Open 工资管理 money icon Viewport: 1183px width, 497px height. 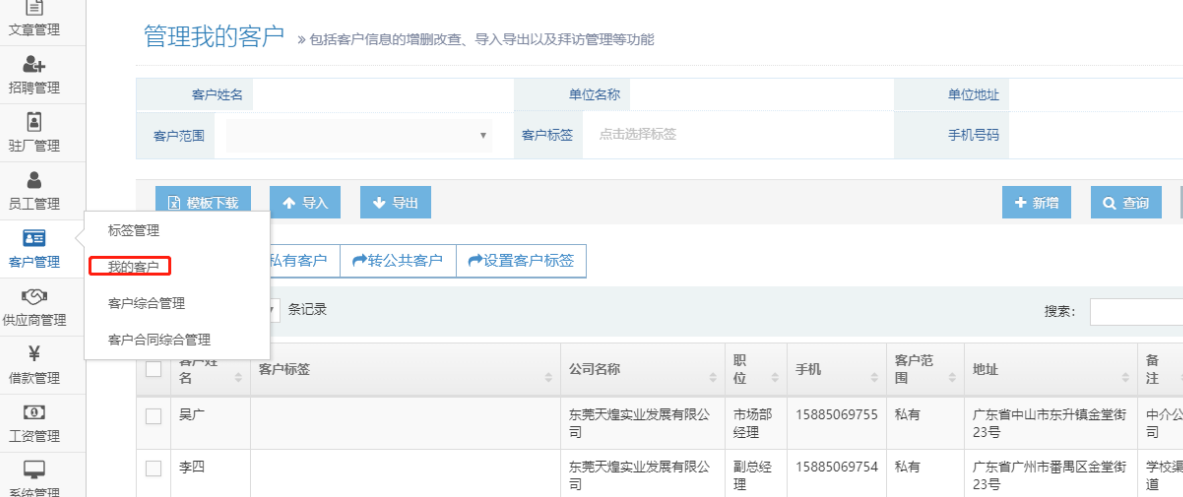coord(34,412)
